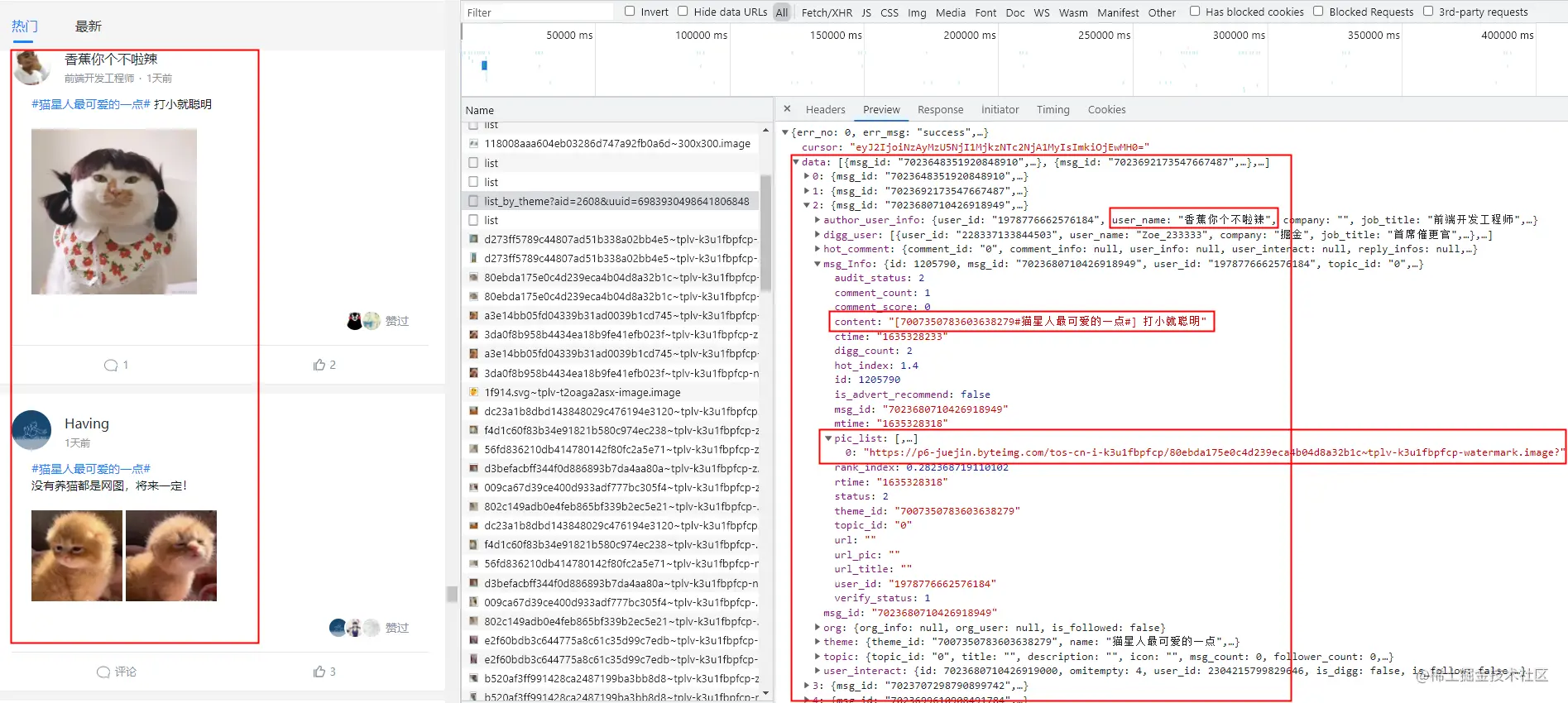Screen dimensions: 1568x703
Task: Click the comment icon showing 1 comment
Action: coord(111,365)
